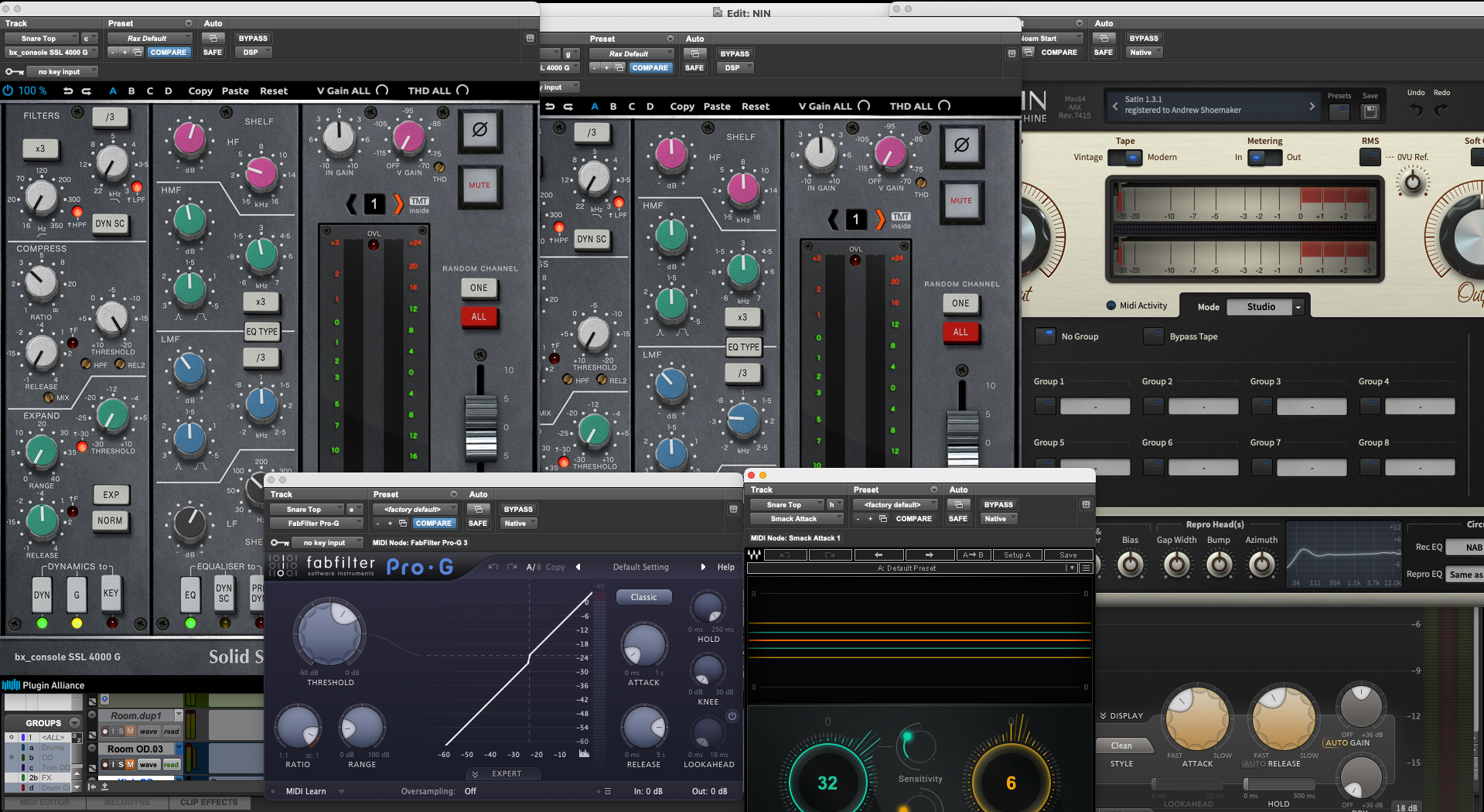Click undo arrow in left bx_console toolbar
1484x812 pixels.
pyautogui.click(x=68, y=90)
